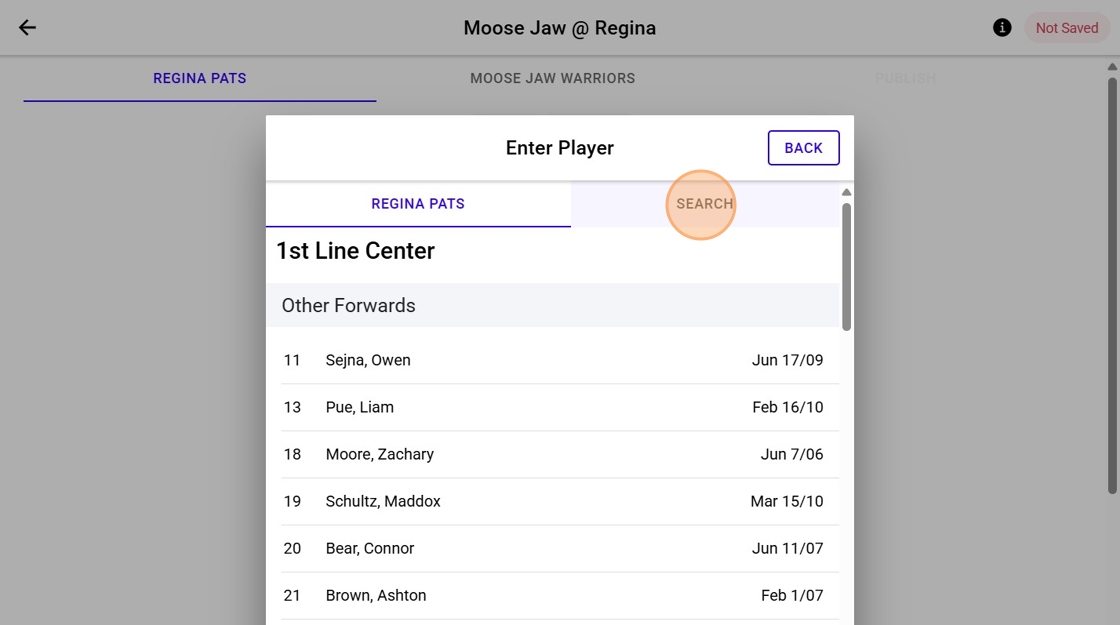Open the game info icon
Viewport: 1120px width, 625px height.
(1002, 28)
